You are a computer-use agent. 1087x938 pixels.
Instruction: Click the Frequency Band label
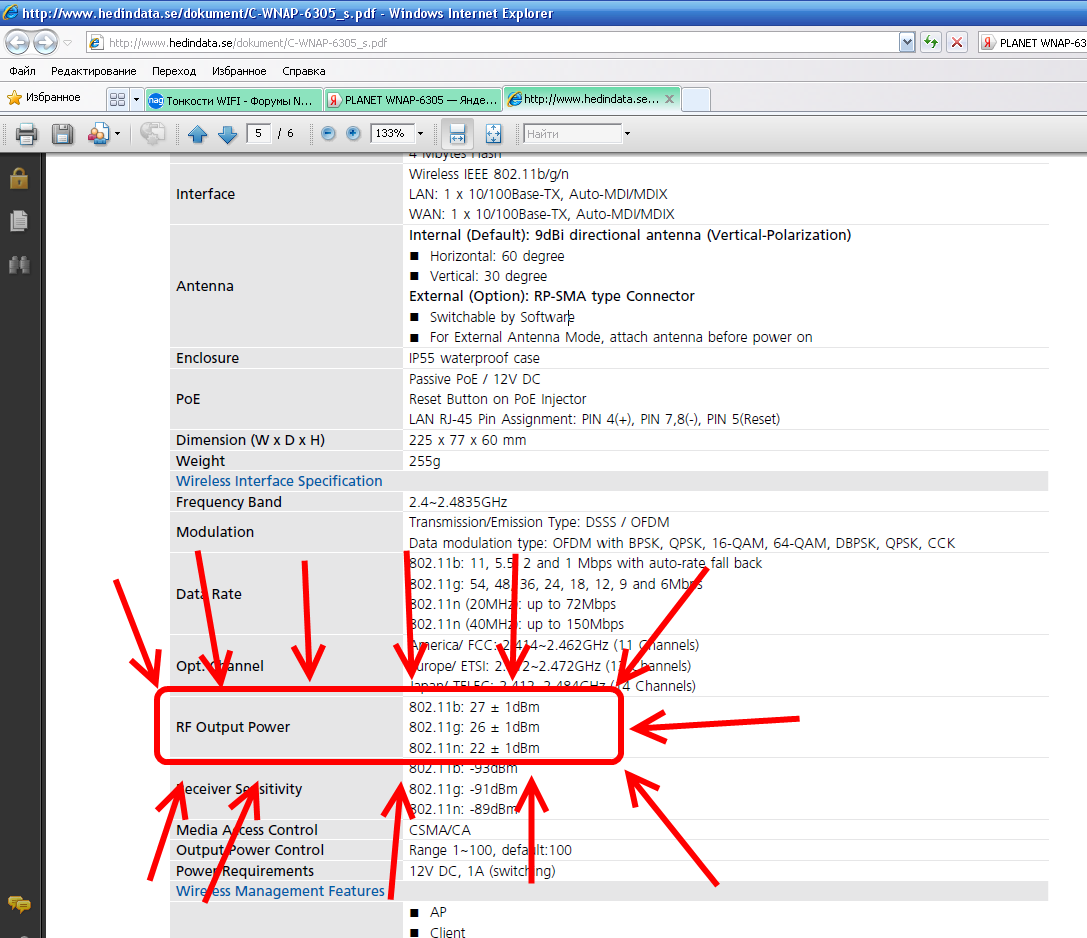[x=229, y=502]
